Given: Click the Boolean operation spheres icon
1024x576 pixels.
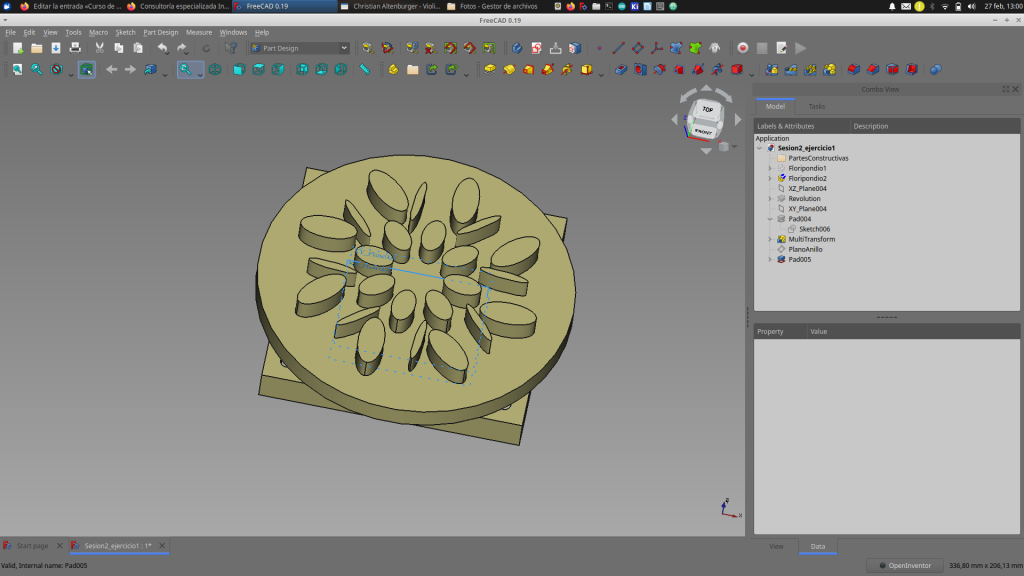Looking at the screenshot, I should 935,70.
